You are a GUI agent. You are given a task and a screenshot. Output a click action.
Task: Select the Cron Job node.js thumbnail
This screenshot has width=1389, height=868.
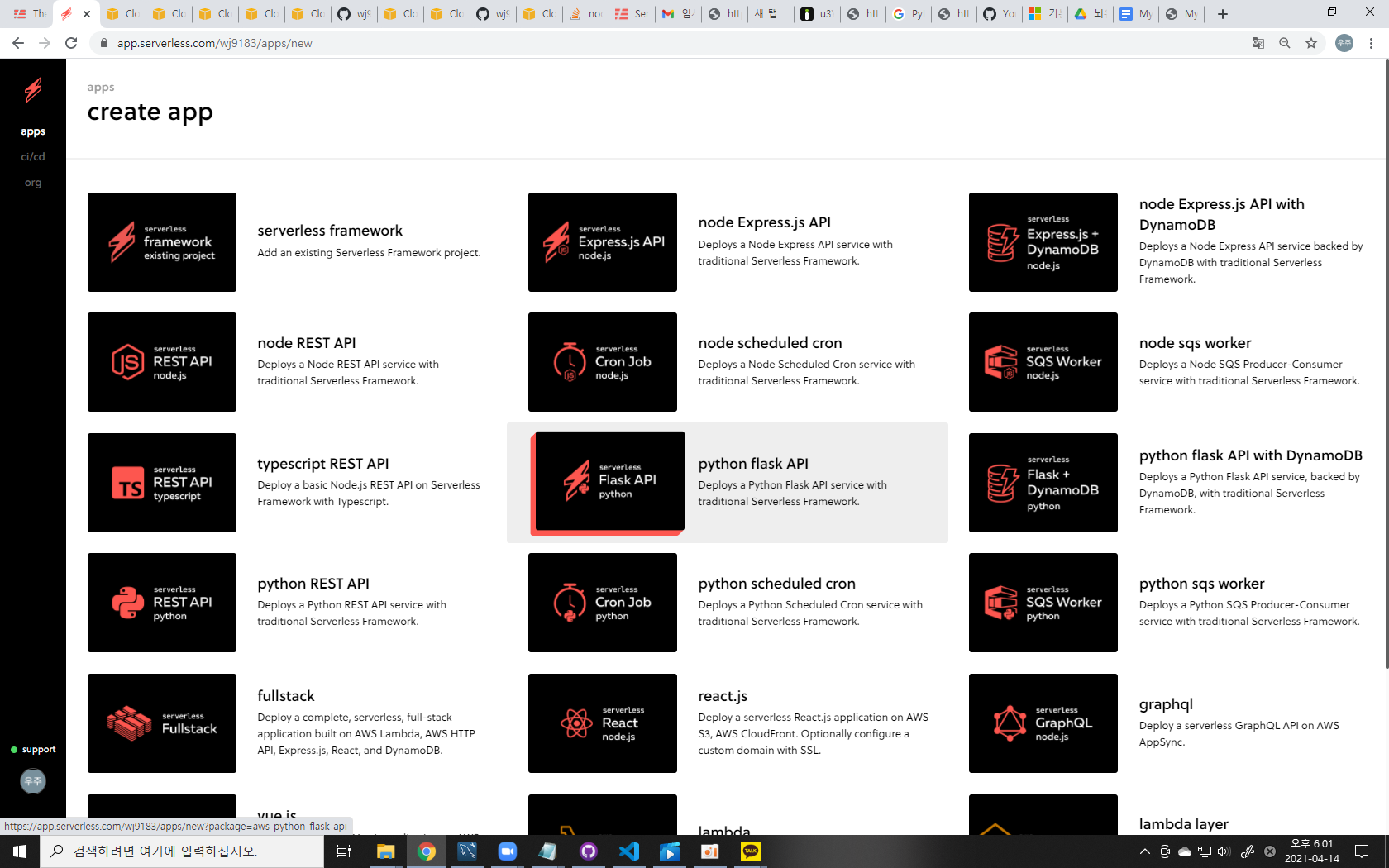click(603, 362)
